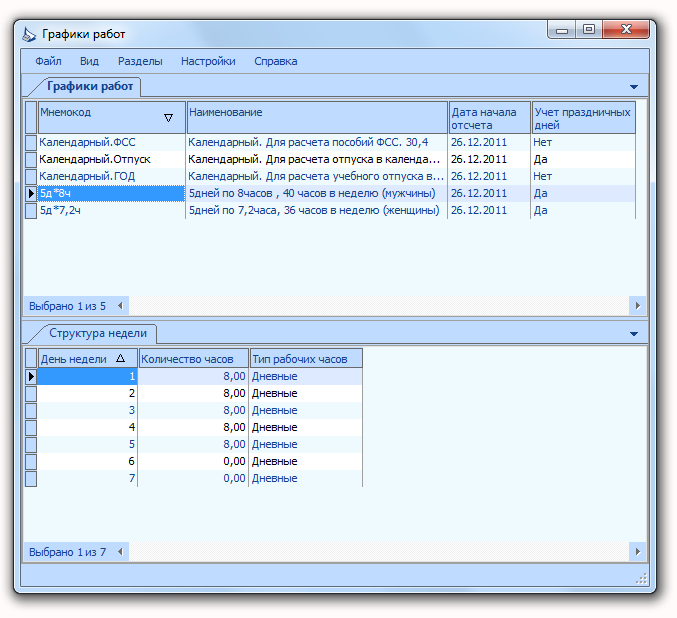Expand the Структура недели panel dropdown arrow
677x618 pixels.
(633, 334)
